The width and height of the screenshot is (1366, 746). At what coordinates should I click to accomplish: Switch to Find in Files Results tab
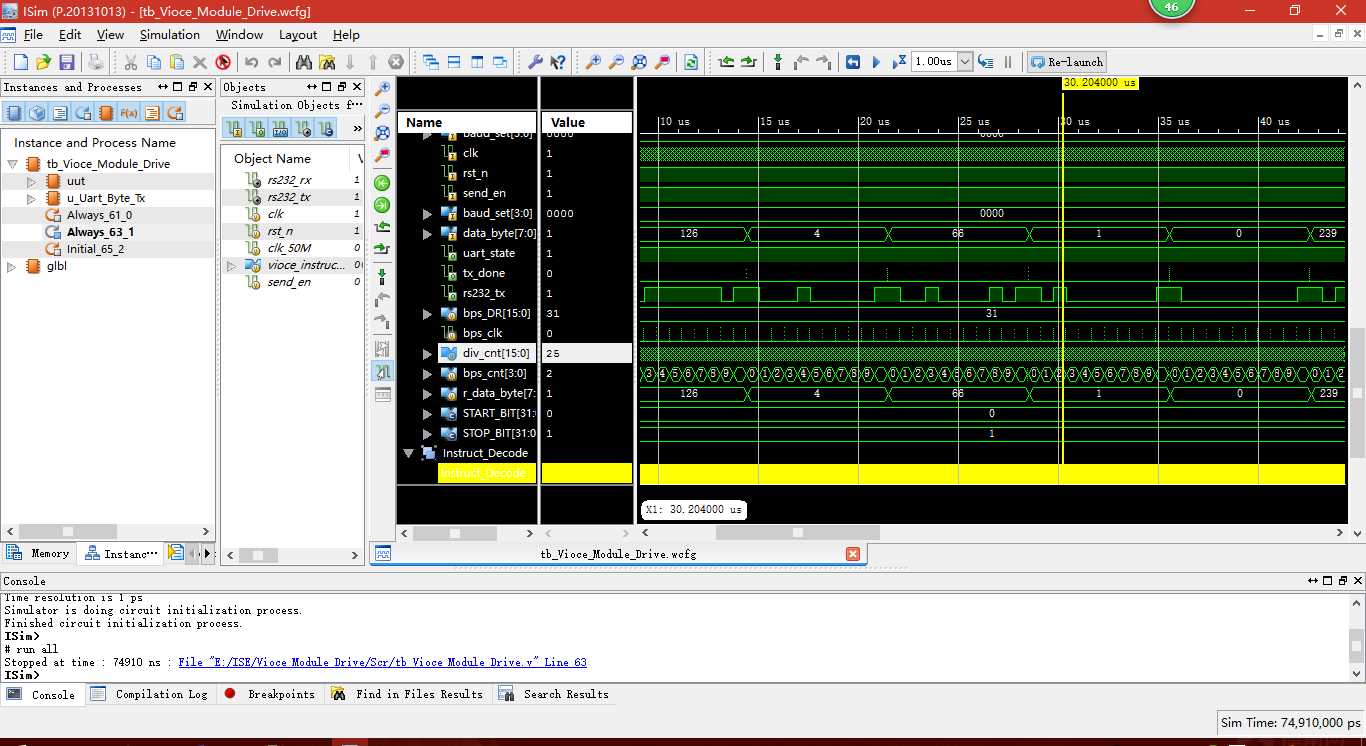[407, 694]
